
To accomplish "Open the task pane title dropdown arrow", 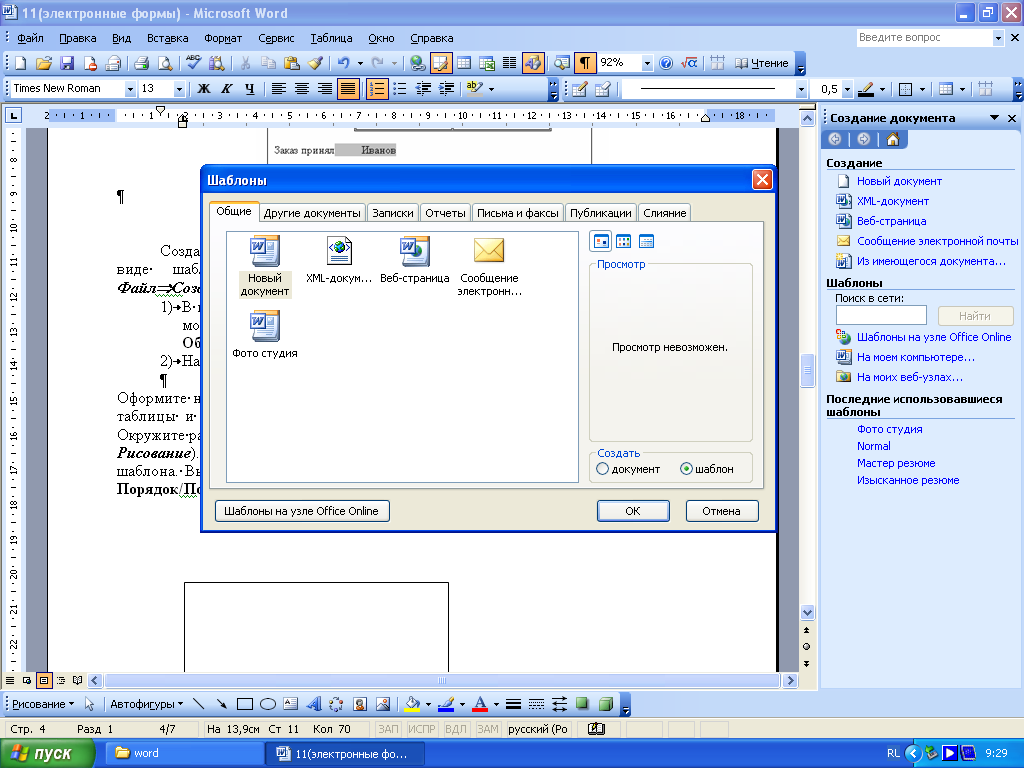I will [994, 118].
